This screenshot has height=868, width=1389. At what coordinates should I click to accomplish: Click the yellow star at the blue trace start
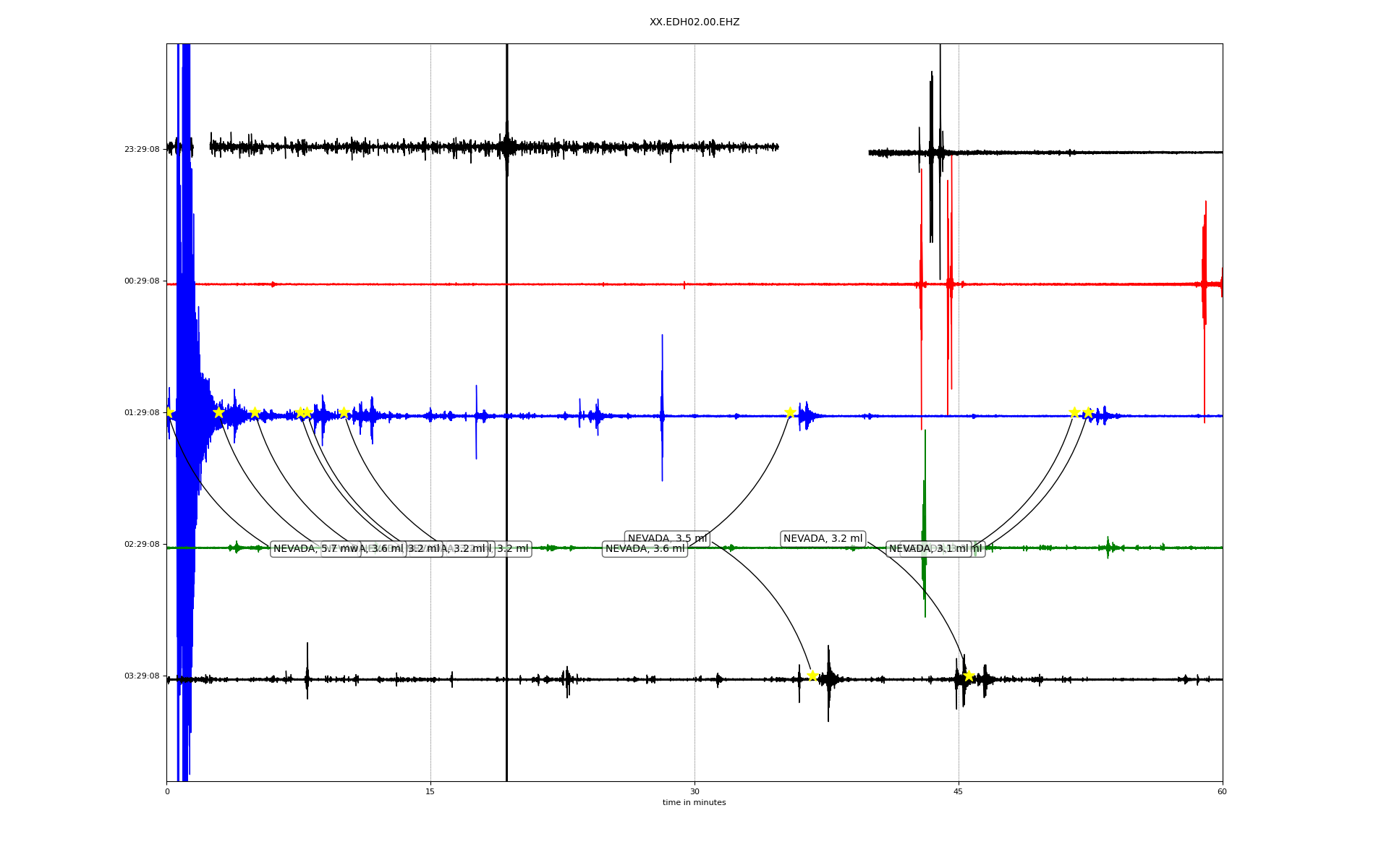pos(168,412)
